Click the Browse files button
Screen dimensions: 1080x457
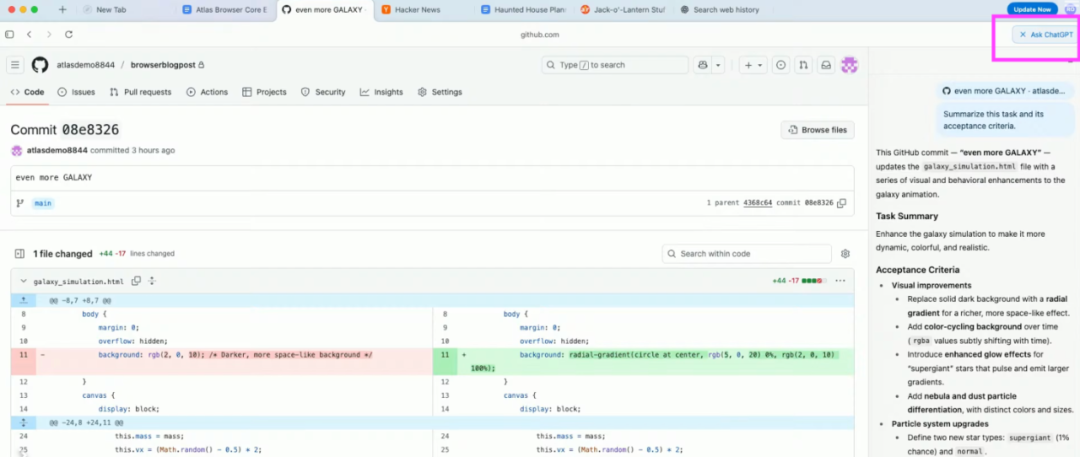pos(817,130)
